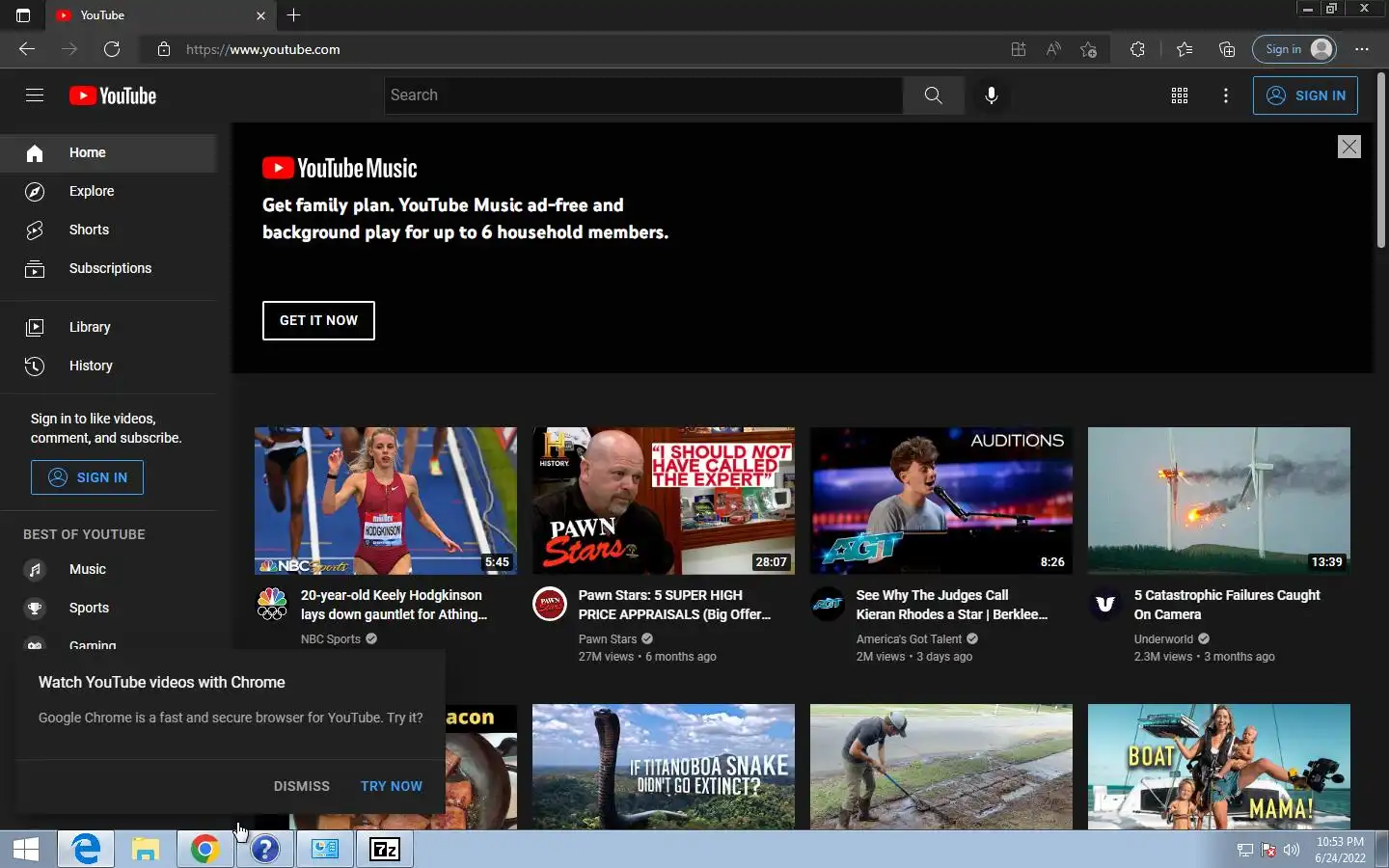Go to Home in sidebar
The image size is (1389, 868).
tap(108, 153)
